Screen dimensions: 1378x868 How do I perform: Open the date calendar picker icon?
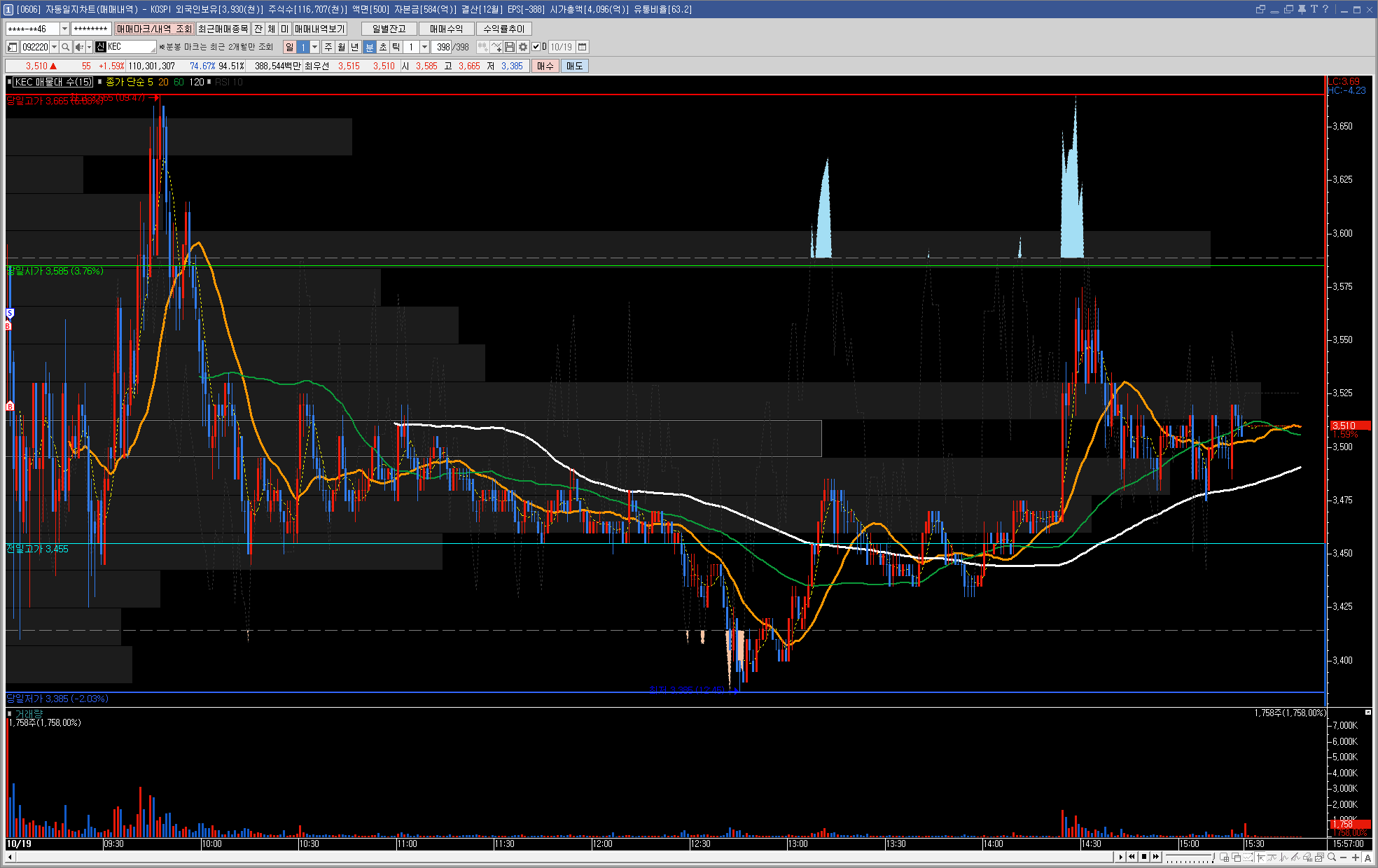click(x=582, y=47)
